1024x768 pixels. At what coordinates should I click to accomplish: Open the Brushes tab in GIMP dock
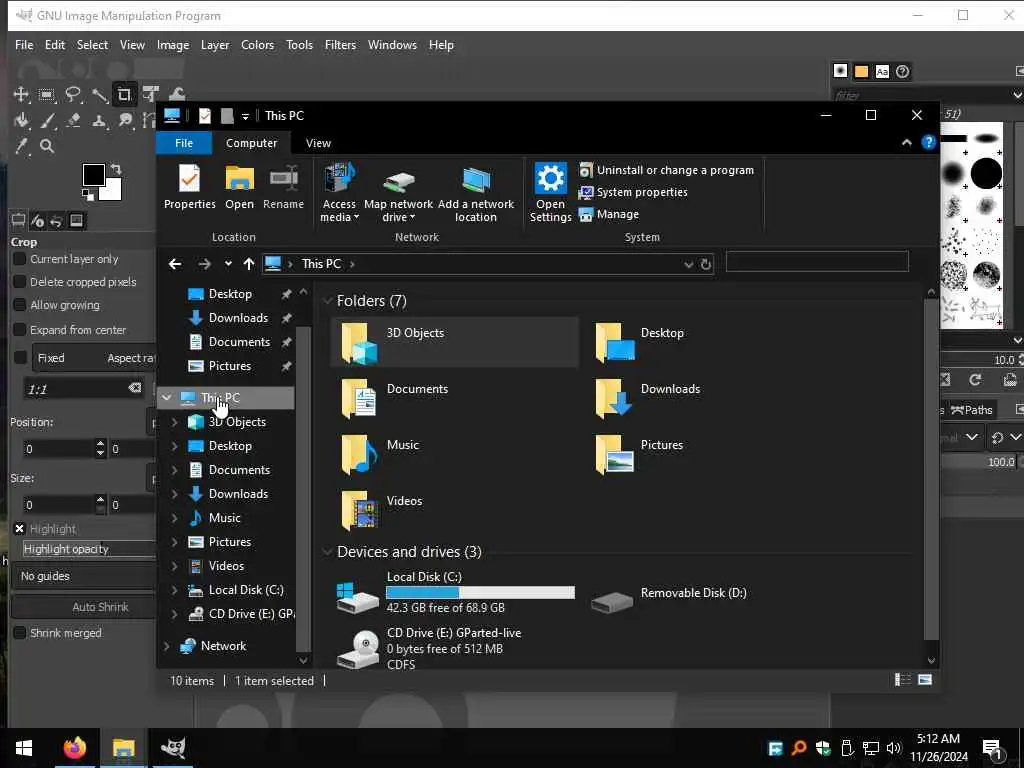point(840,71)
